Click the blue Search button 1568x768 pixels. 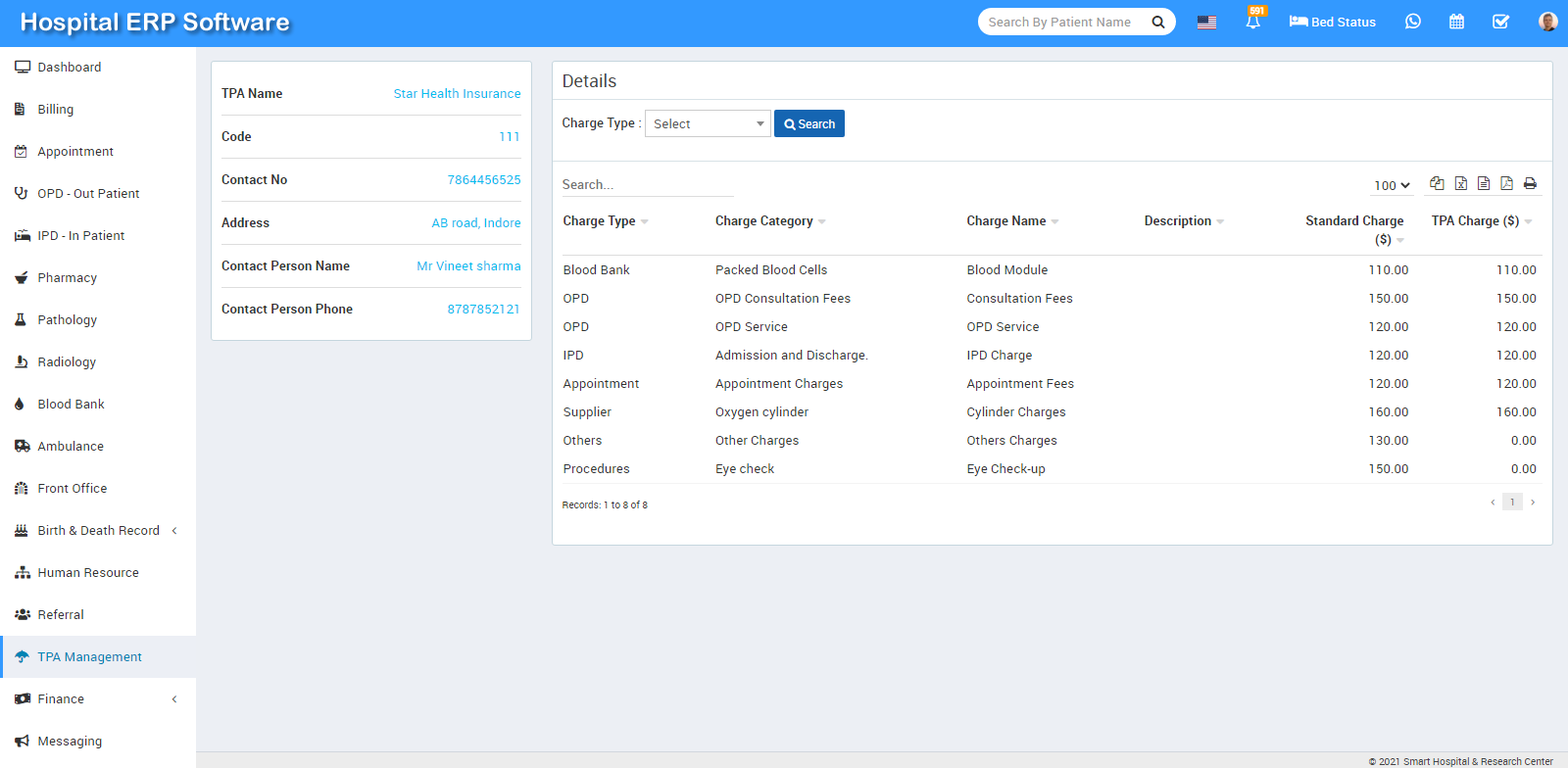[809, 123]
